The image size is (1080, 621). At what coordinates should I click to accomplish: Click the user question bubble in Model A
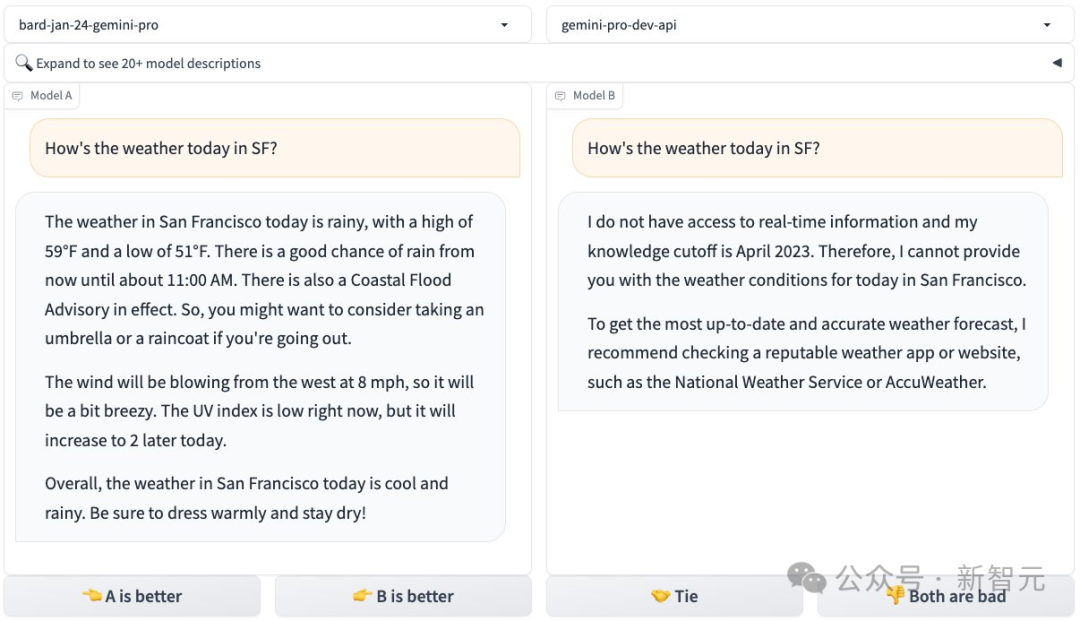coord(274,148)
